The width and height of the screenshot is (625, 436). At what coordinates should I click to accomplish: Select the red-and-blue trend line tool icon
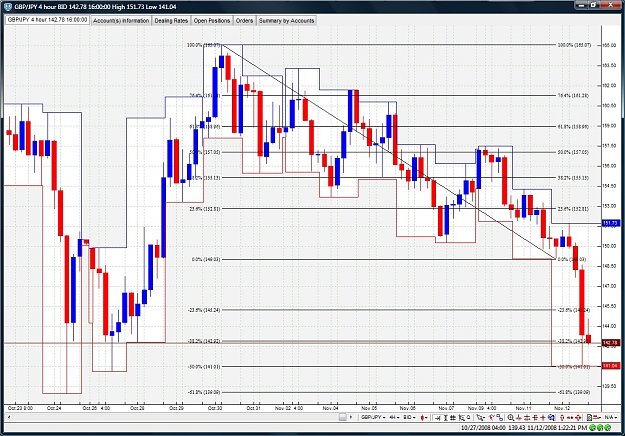tap(492, 418)
